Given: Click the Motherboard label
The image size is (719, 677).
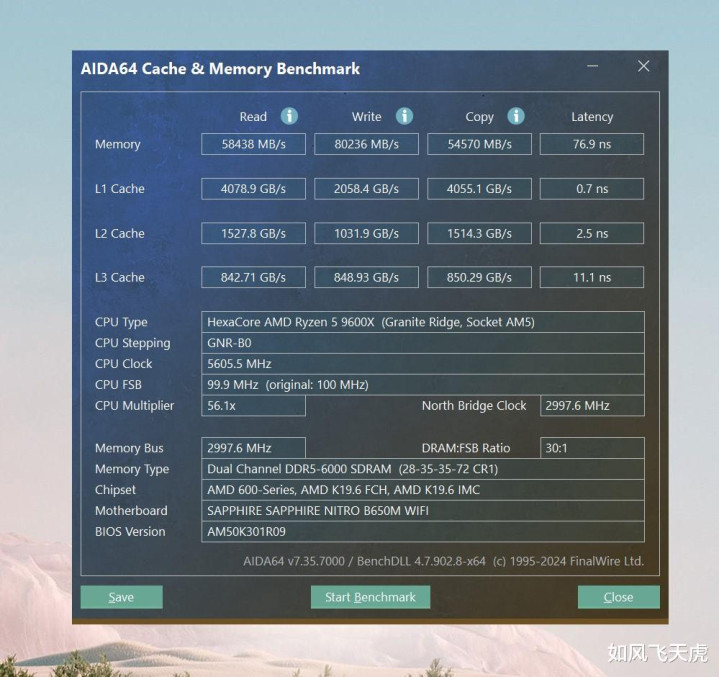Looking at the screenshot, I should (x=131, y=511).
